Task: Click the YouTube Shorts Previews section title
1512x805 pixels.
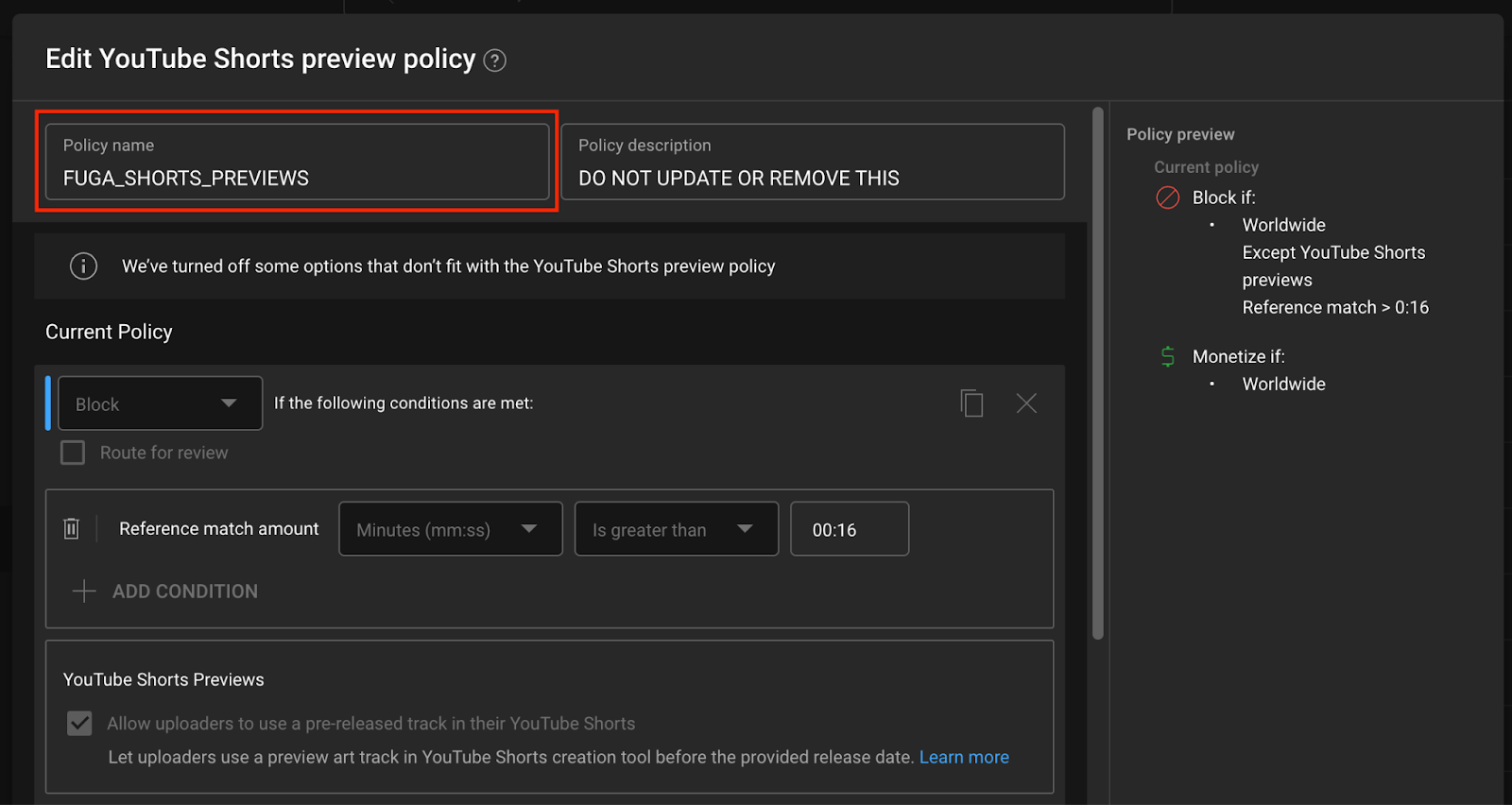Action: pos(163,679)
